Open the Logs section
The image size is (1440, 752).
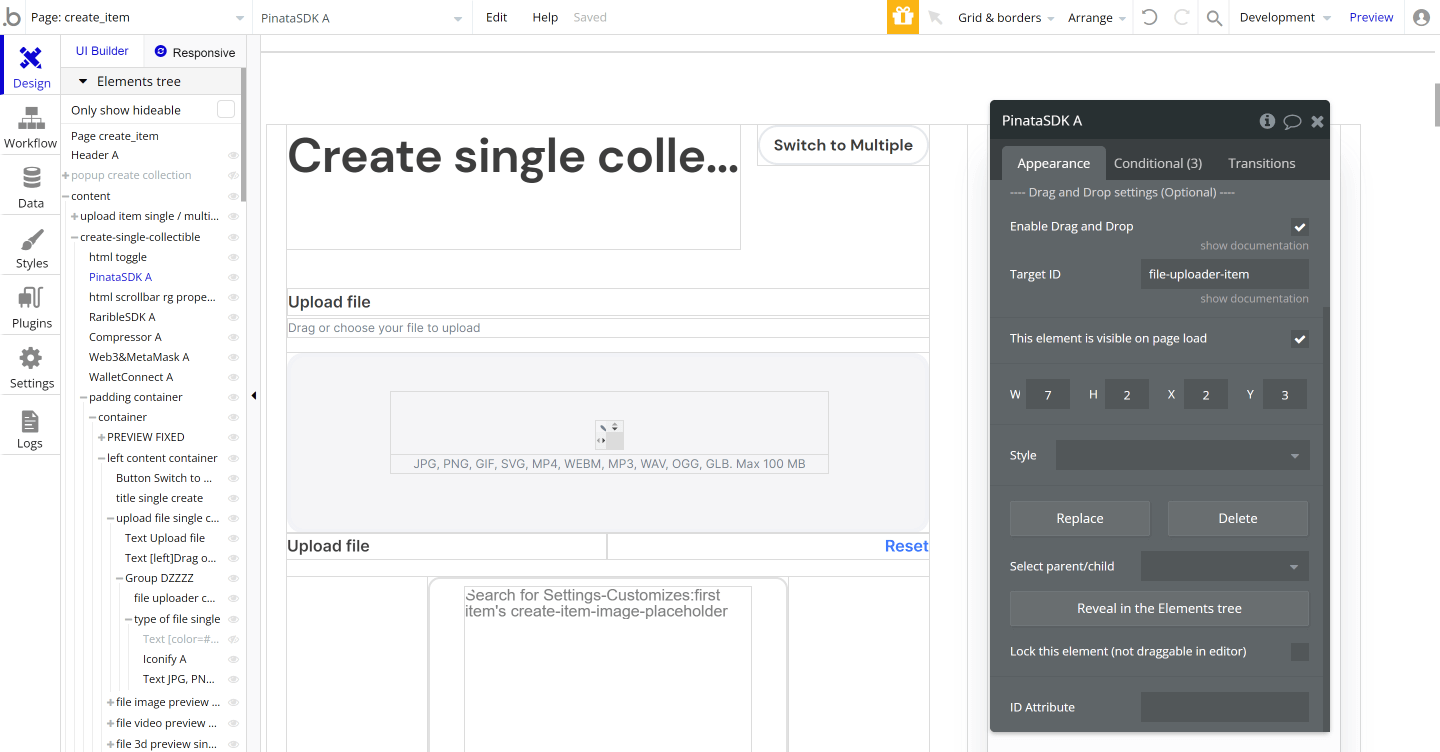click(30, 428)
